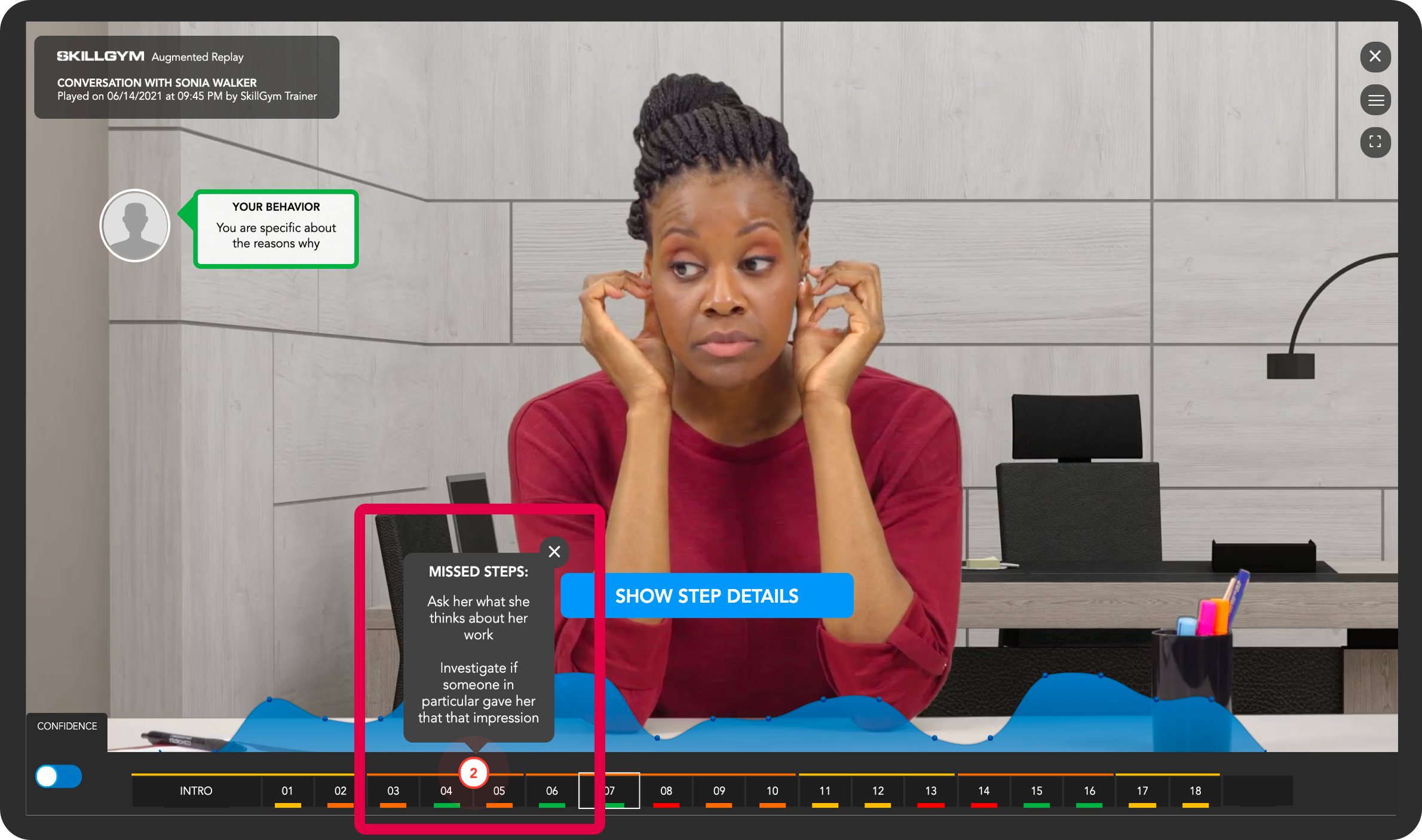This screenshot has height=840, width=1422.
Task: Jump to timeline step 01
Action: [287, 791]
